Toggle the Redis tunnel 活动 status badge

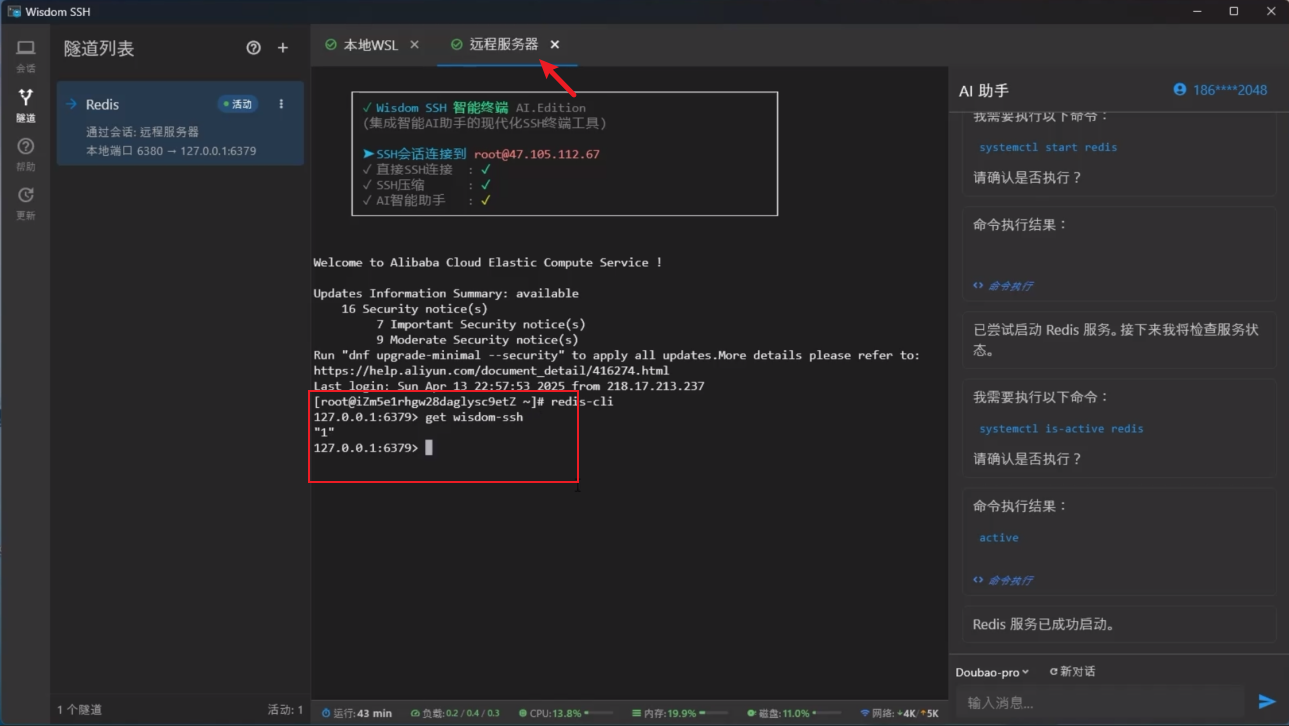(x=239, y=104)
